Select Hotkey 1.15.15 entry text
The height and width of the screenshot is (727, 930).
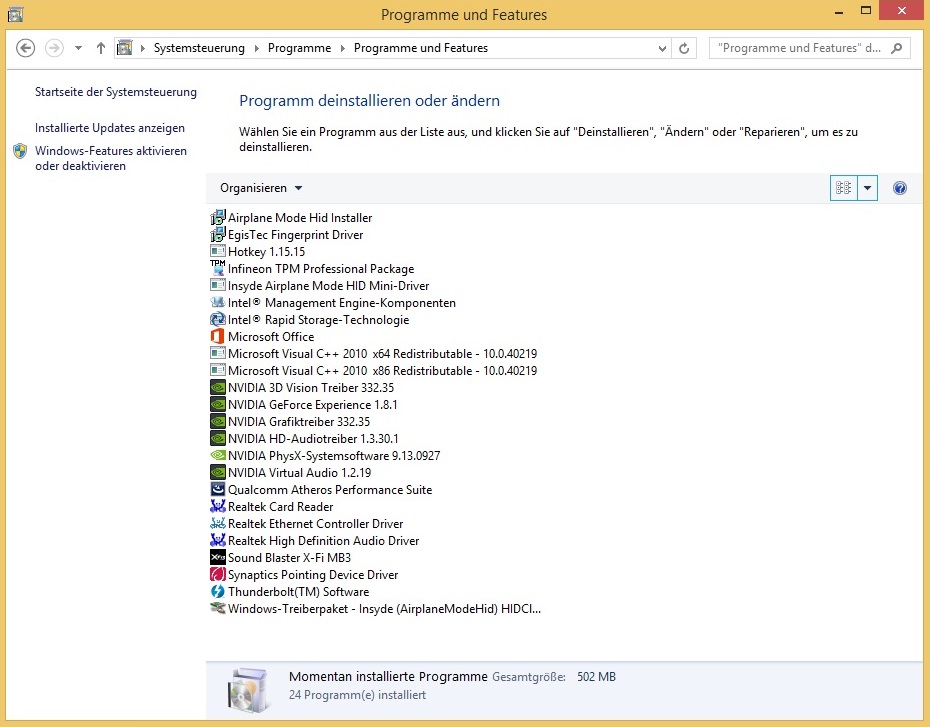266,252
